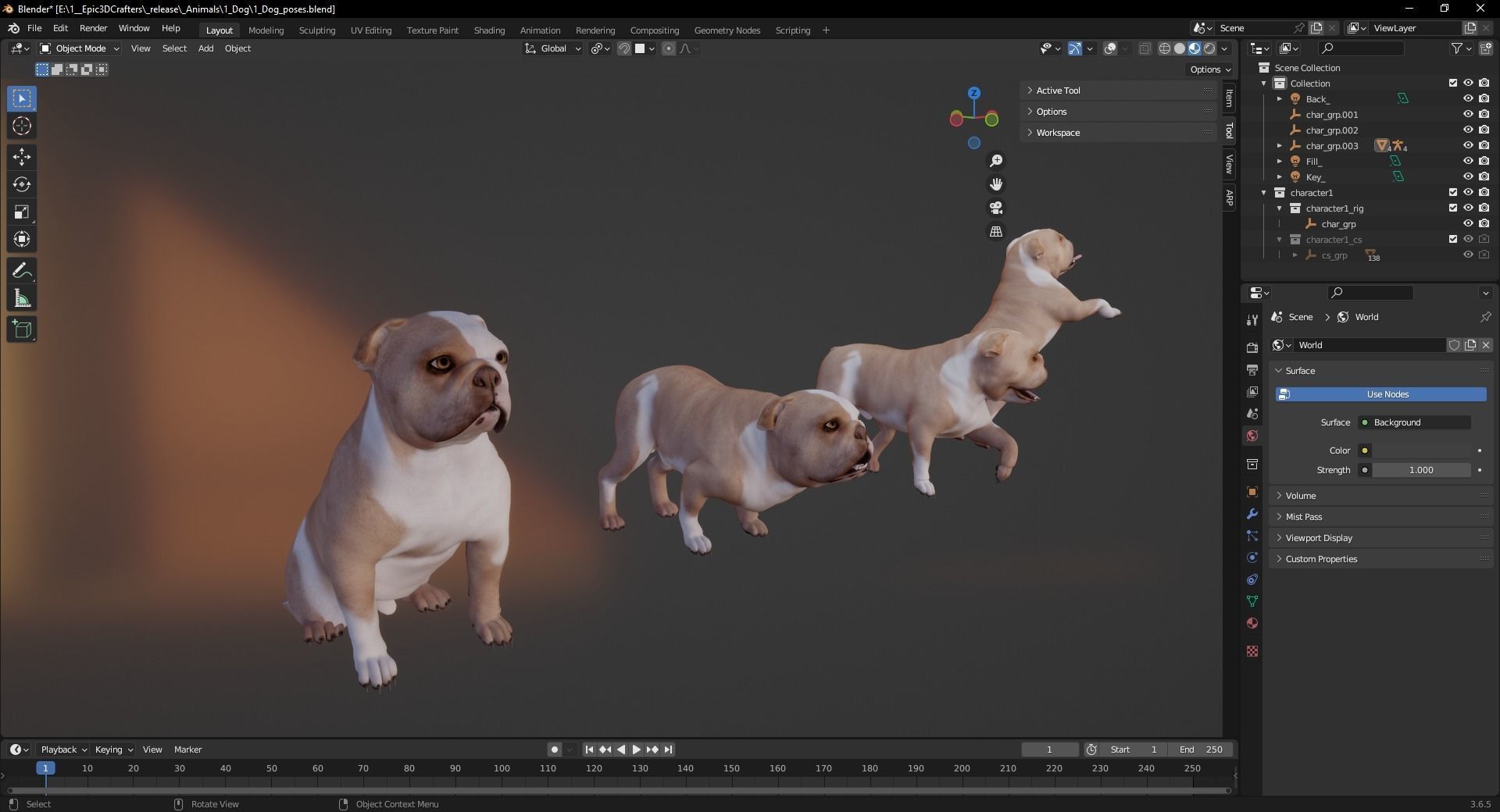1500x812 pixels.
Task: Choose the Select Box tool
Action: [x=22, y=98]
